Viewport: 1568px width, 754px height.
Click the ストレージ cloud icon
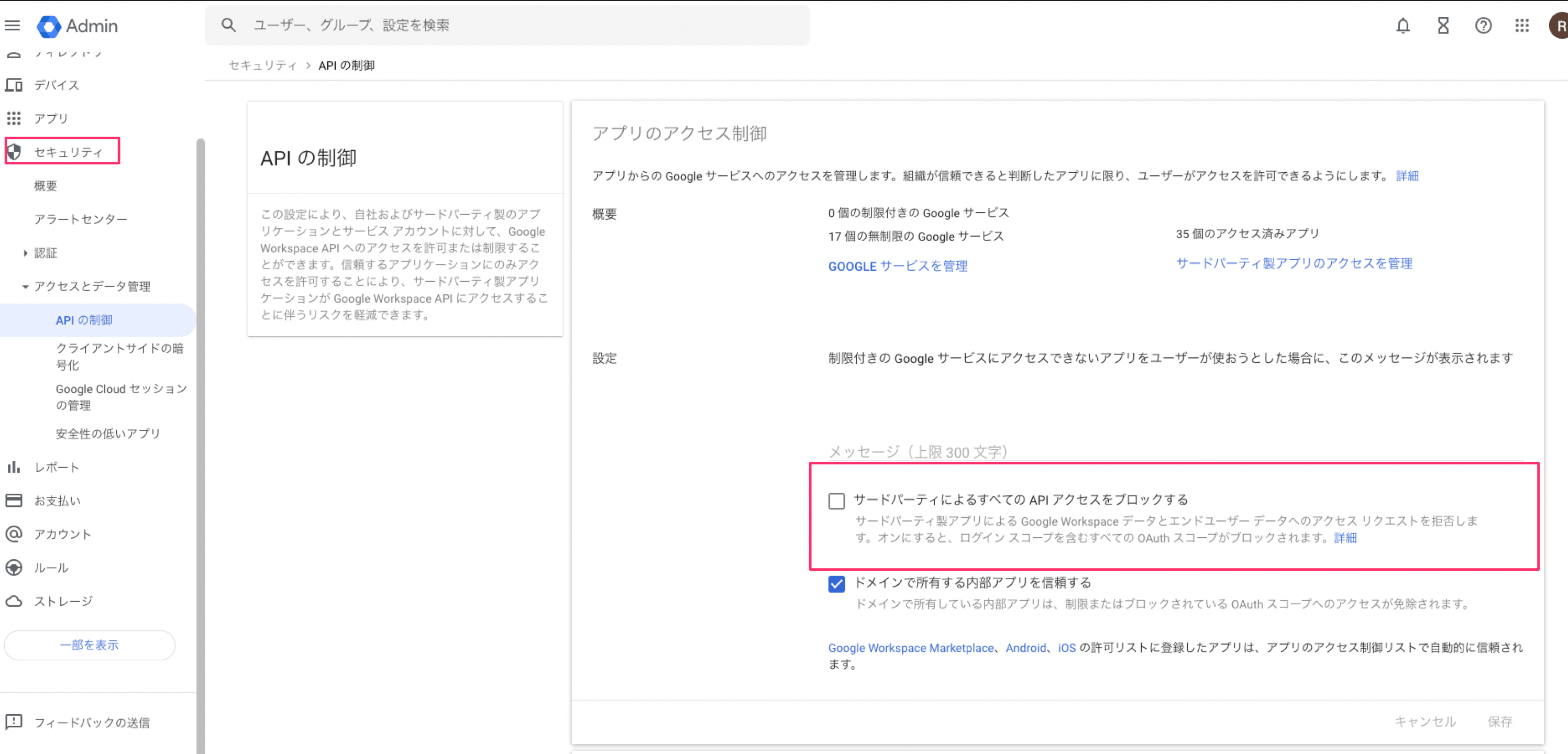[14, 601]
